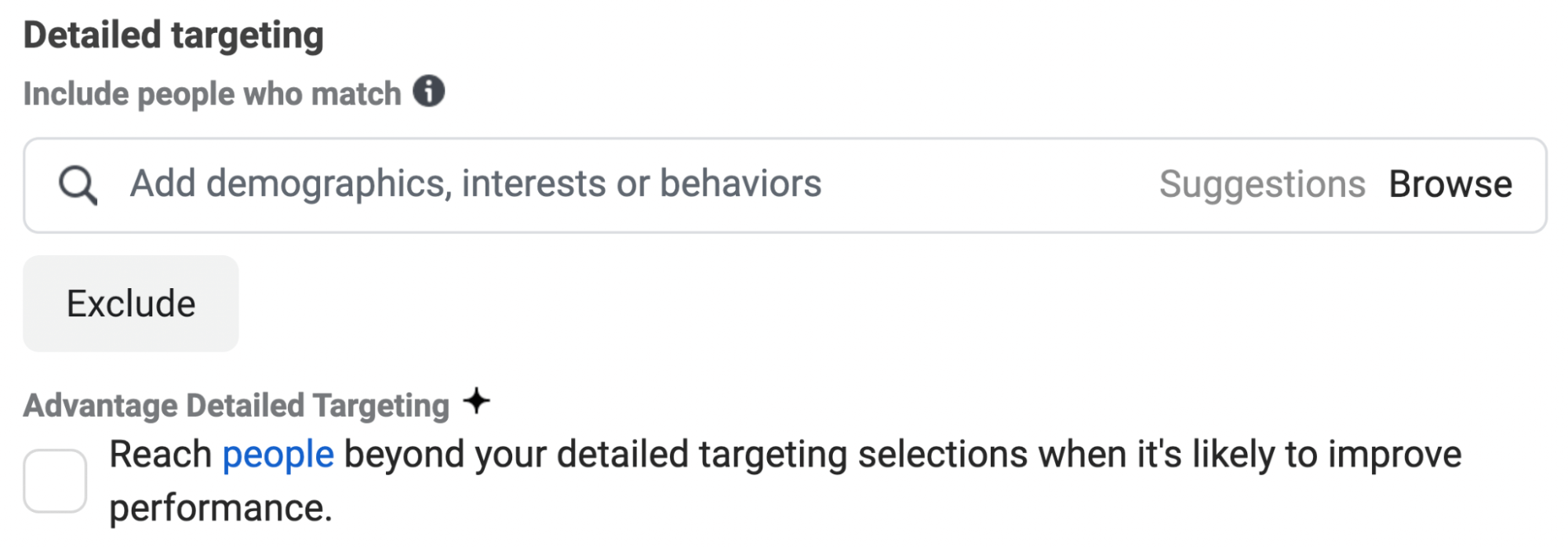Image resolution: width=1568 pixels, height=548 pixels.
Task: Click the word "performance." in the description
Action: point(220,508)
